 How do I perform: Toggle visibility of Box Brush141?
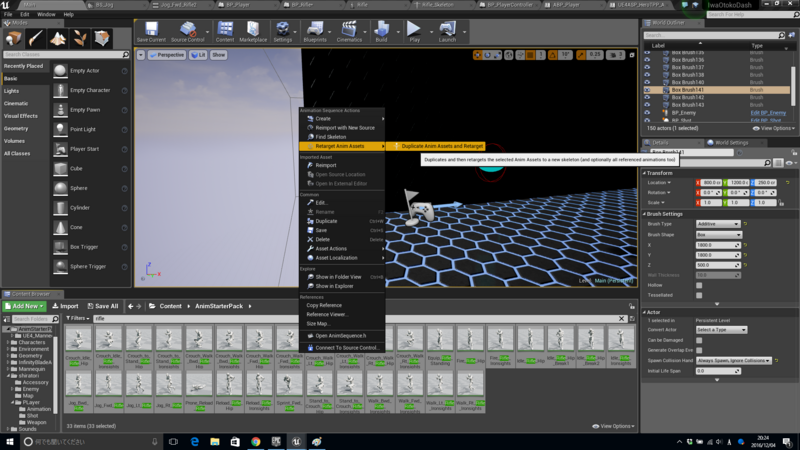647,90
